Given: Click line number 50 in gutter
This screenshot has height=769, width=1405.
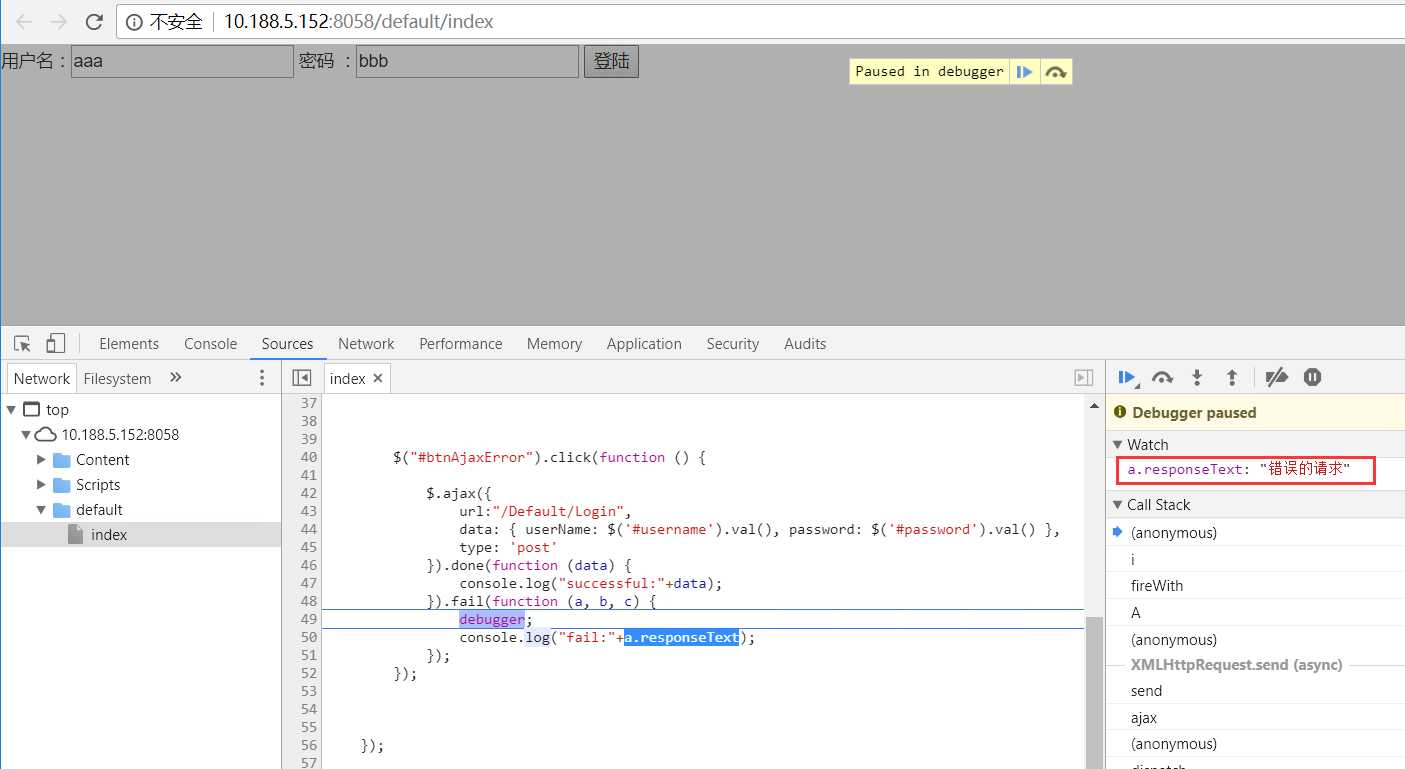Looking at the screenshot, I should tap(308, 637).
